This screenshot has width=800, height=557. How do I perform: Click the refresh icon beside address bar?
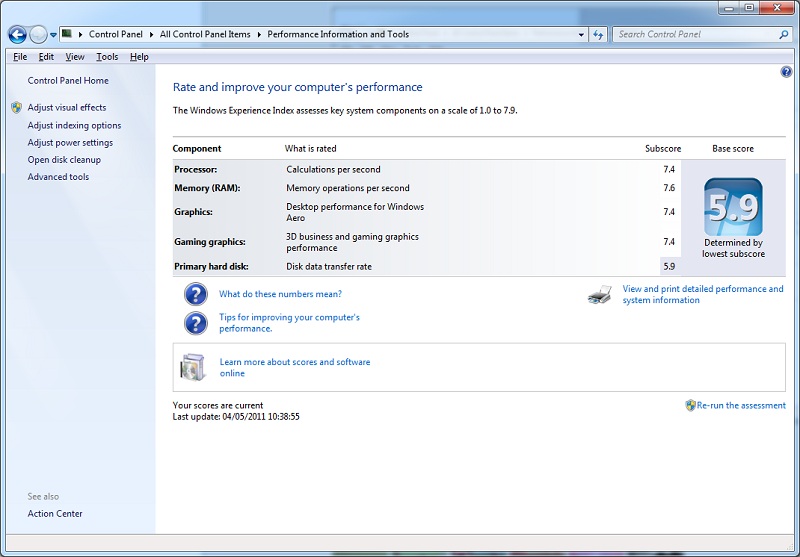[599, 34]
